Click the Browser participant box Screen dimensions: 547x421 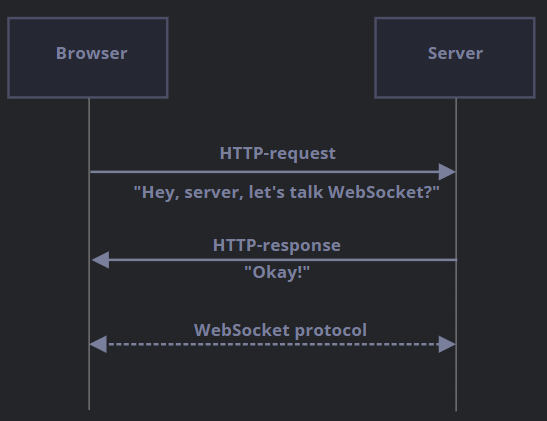[x=88, y=58]
